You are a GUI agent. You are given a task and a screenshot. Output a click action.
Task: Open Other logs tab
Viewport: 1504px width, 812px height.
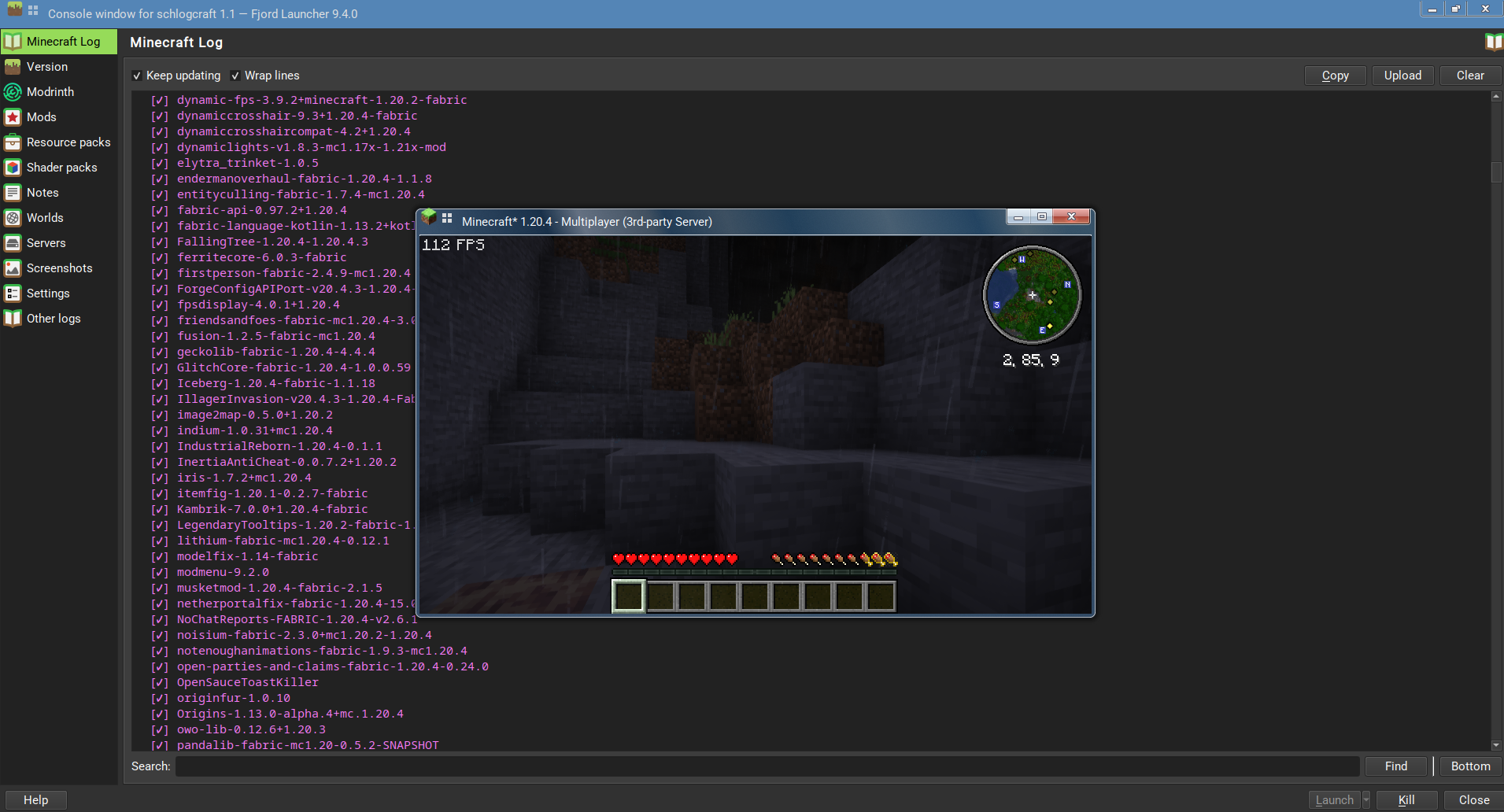click(x=59, y=319)
